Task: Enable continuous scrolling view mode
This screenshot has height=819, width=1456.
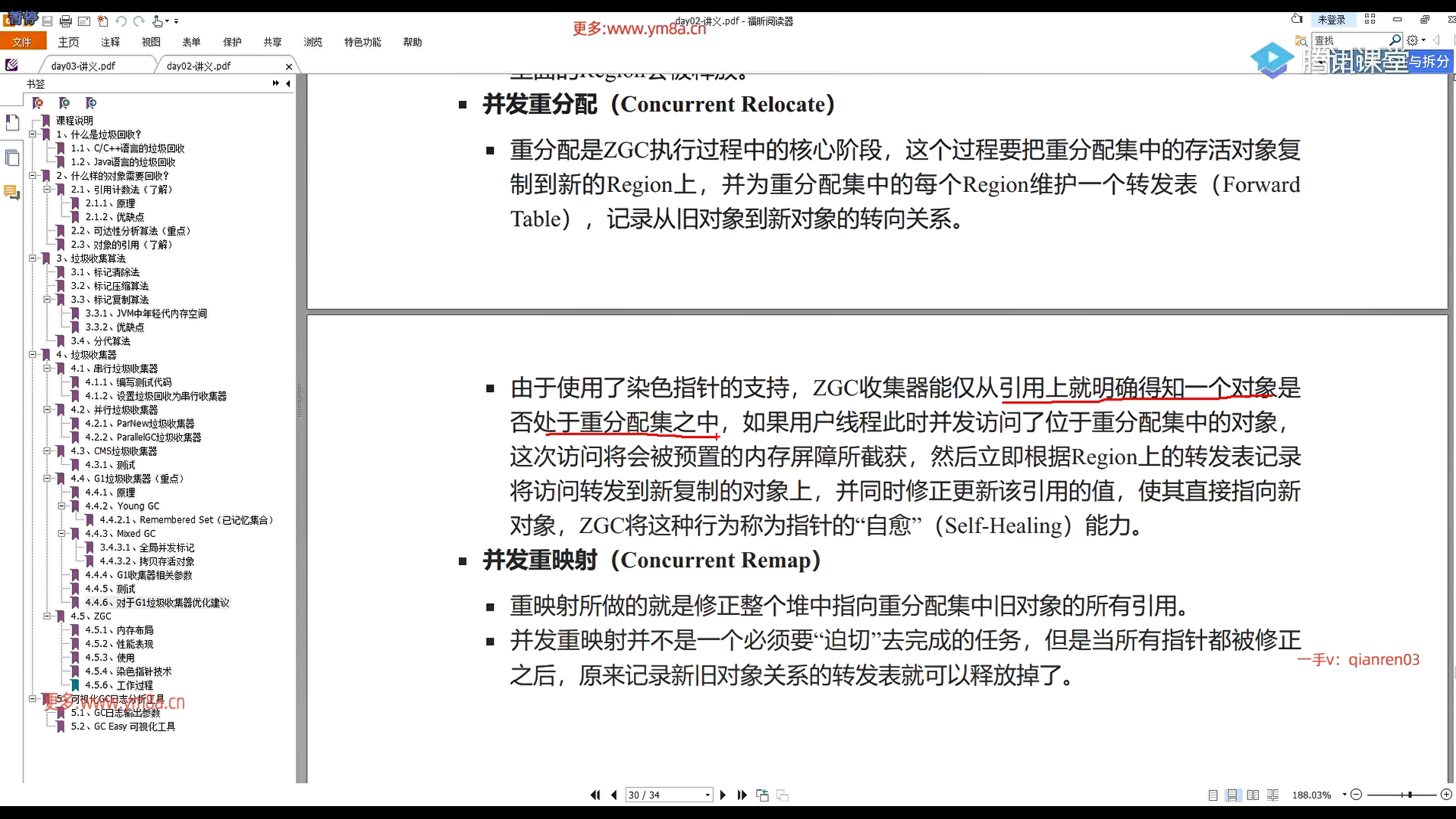Action: point(1232,794)
